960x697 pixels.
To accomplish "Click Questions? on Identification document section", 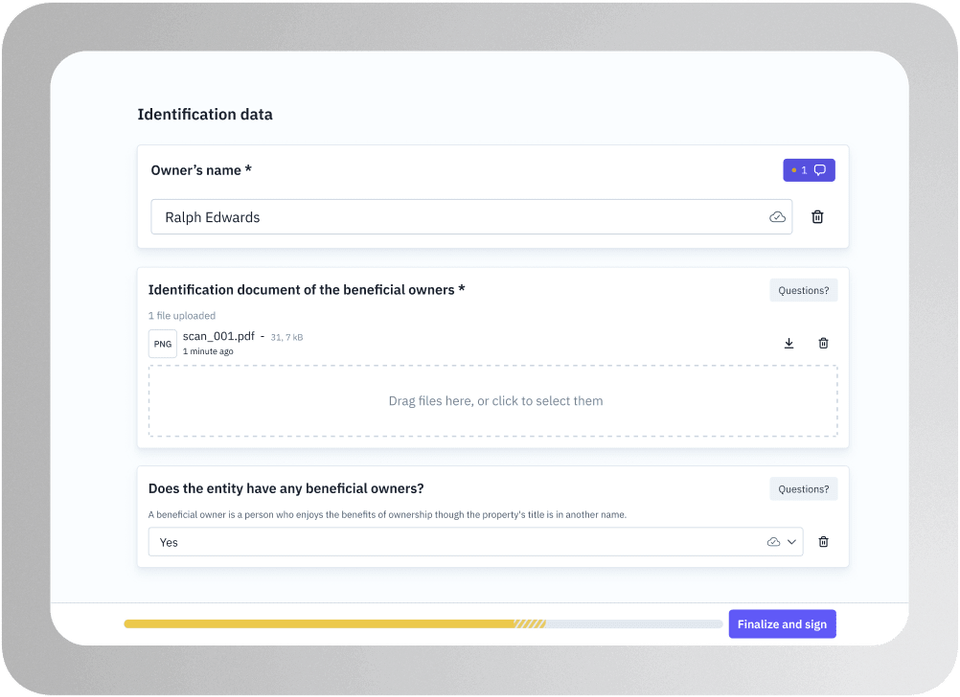I will (803, 291).
